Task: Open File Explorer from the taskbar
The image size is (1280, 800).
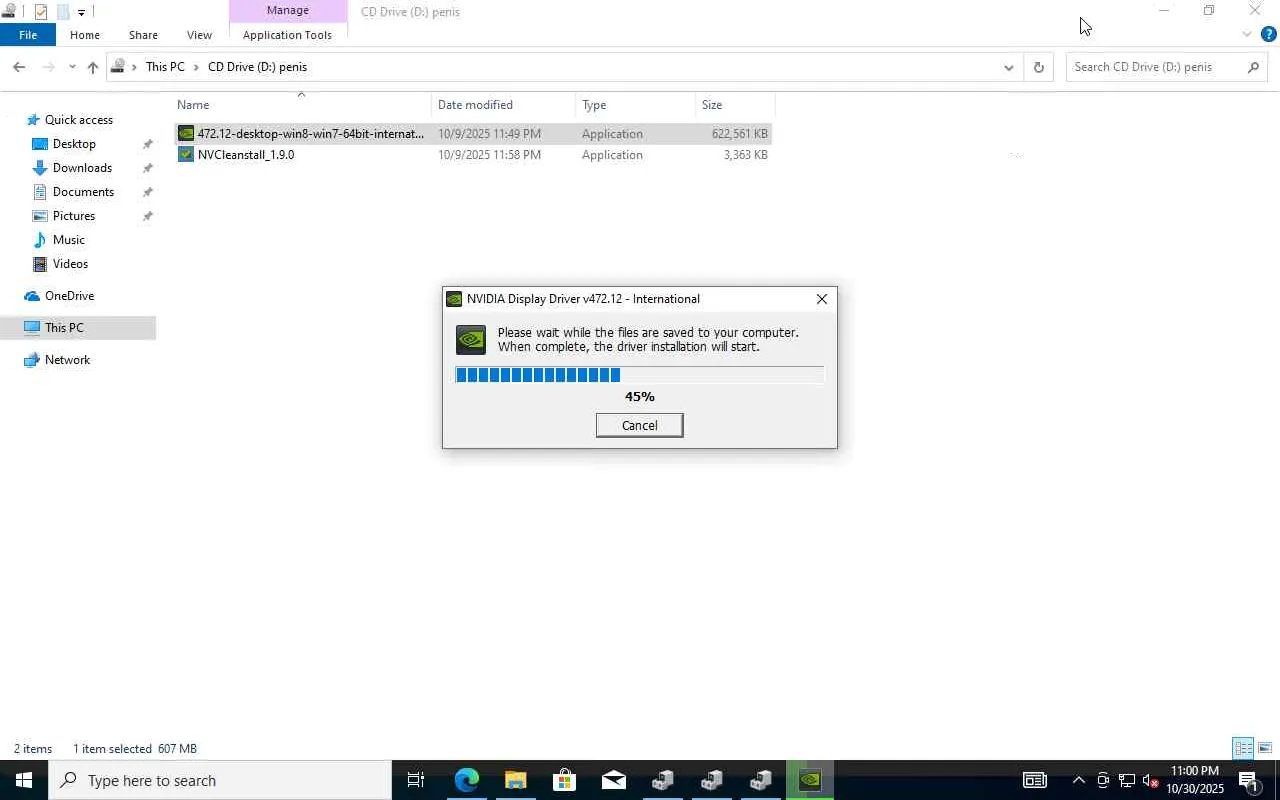Action: tap(515, 780)
